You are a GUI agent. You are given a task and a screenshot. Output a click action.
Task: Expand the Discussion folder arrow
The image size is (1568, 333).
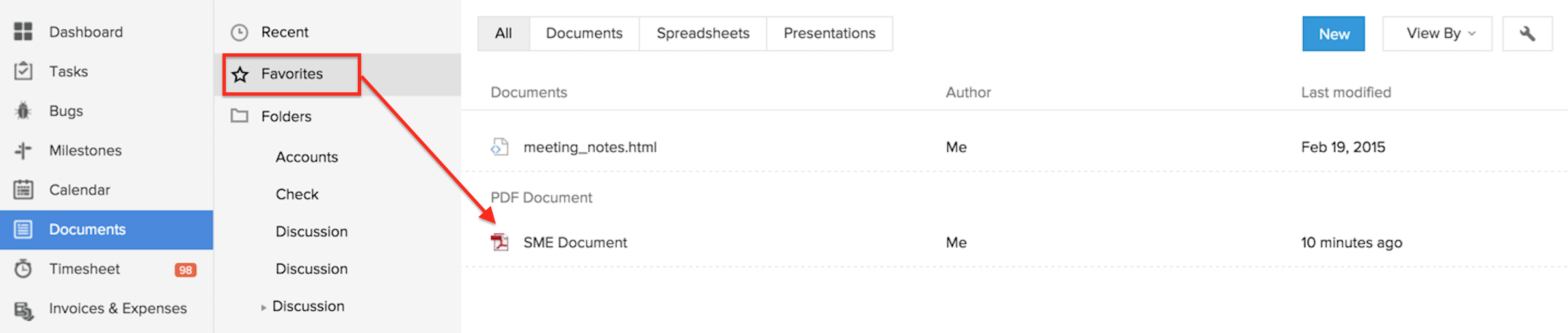tap(264, 307)
